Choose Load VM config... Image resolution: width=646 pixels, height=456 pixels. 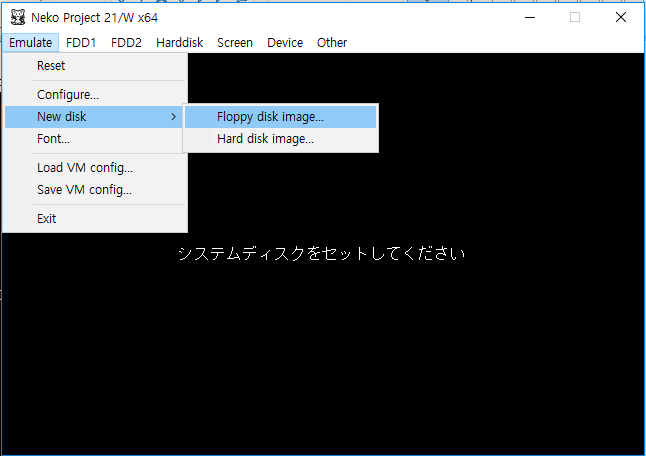94,168
